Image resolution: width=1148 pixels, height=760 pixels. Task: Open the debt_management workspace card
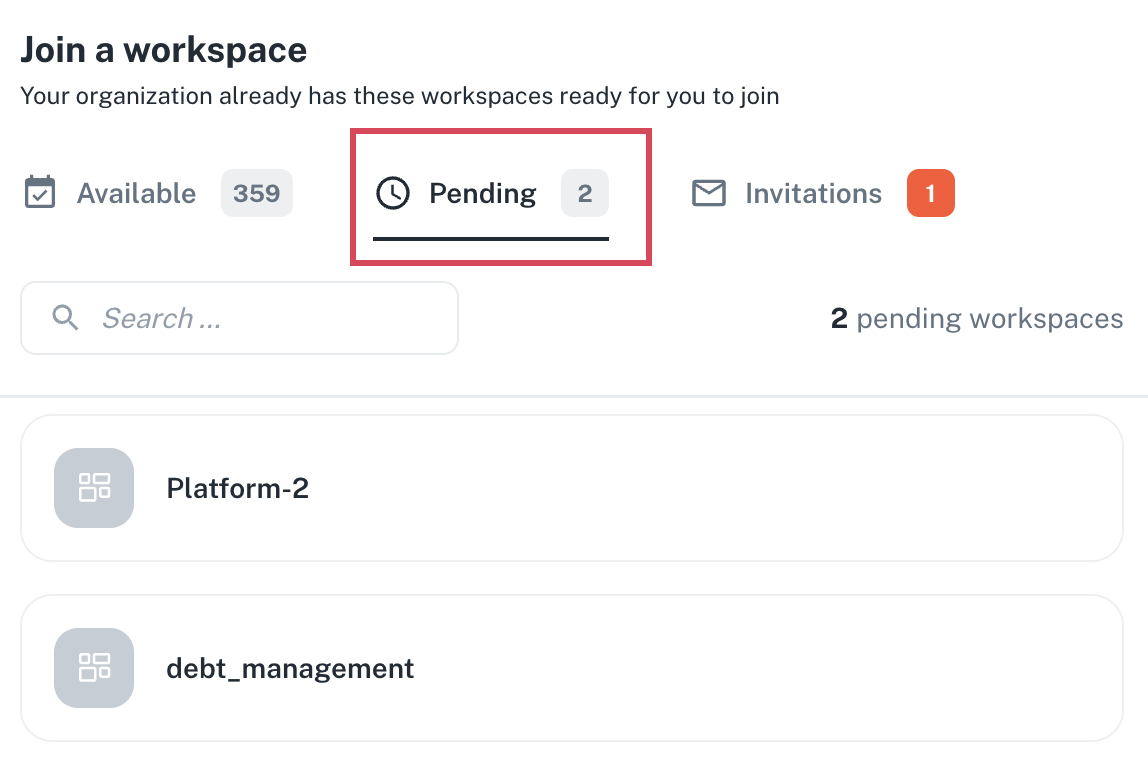pyautogui.click(x=572, y=668)
